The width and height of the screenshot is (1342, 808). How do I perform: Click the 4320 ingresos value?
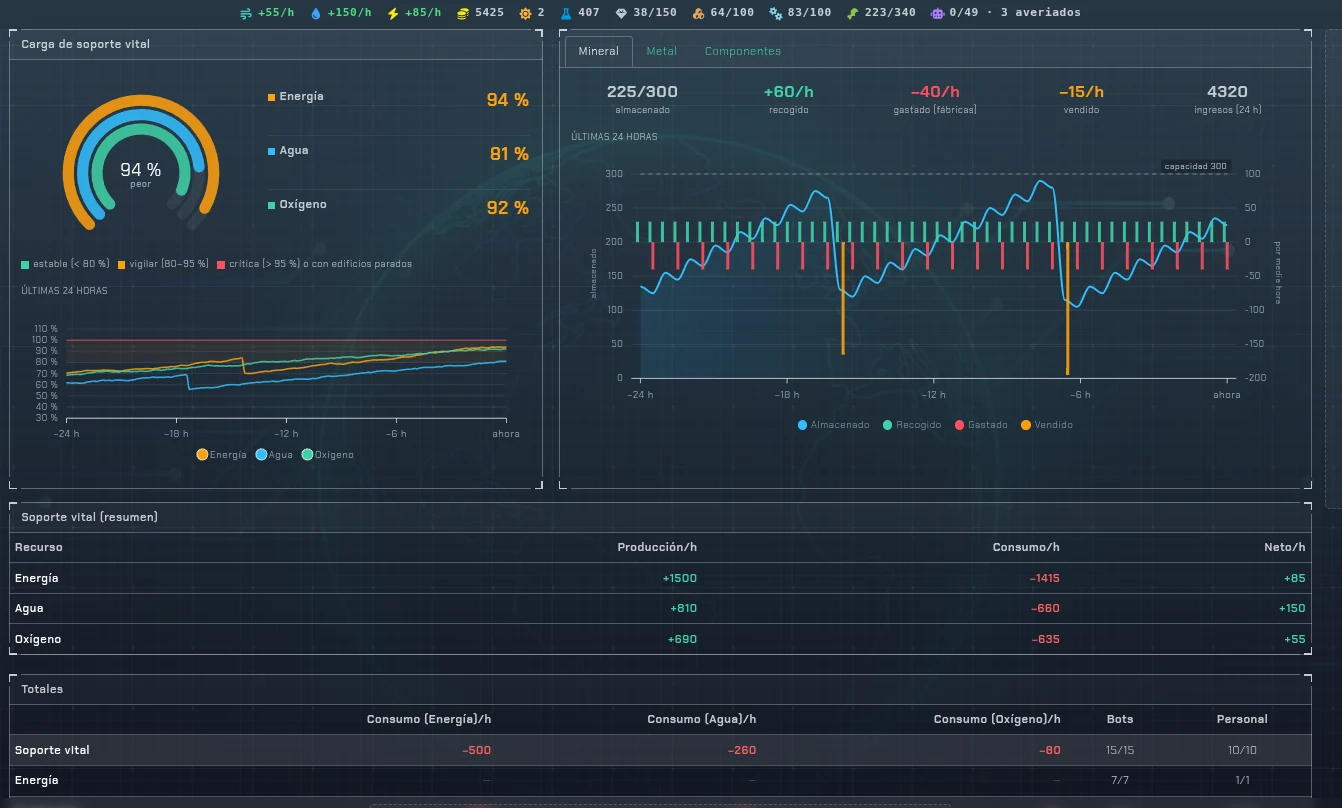pyautogui.click(x=1228, y=92)
